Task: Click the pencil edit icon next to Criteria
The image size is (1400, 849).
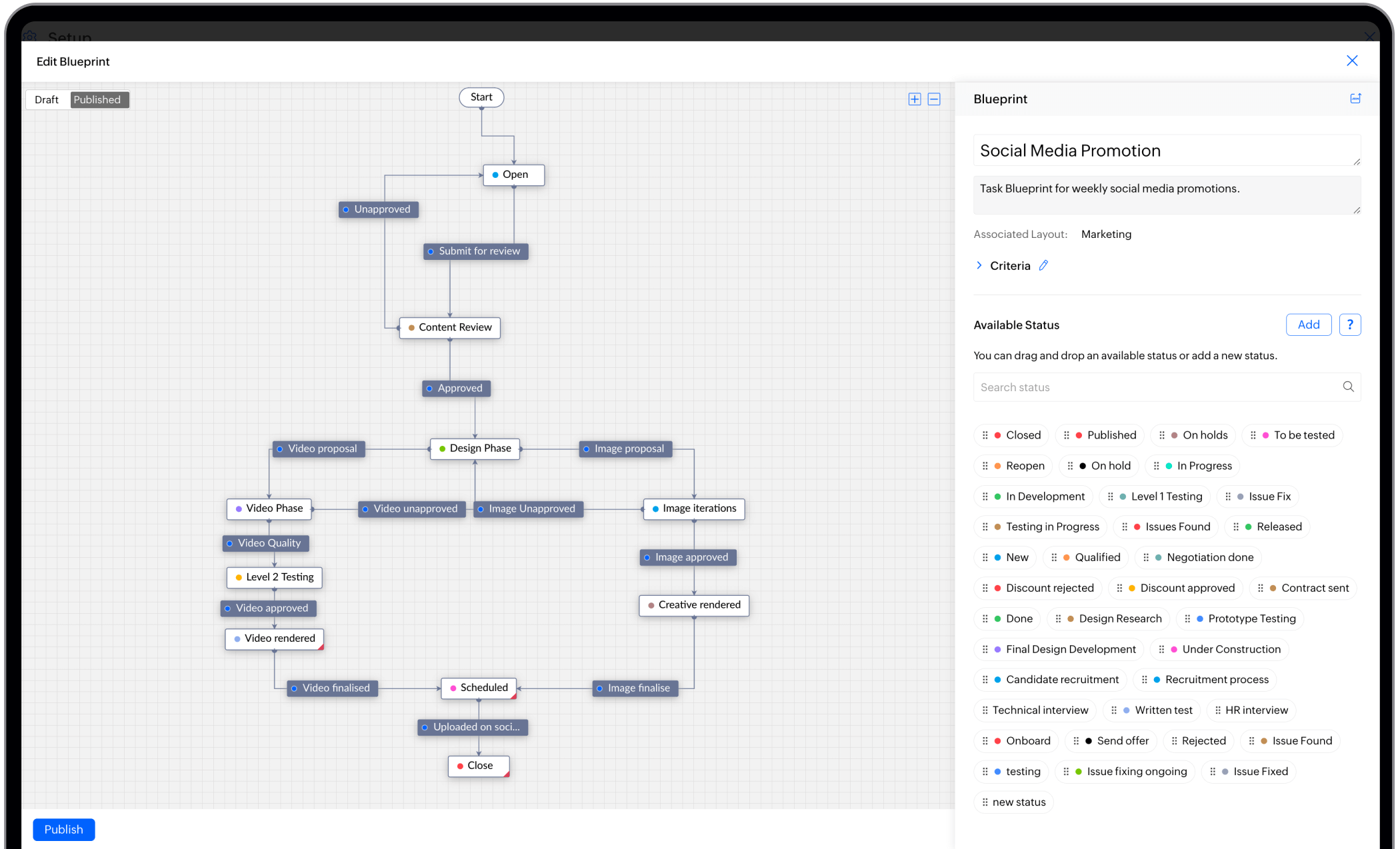Action: pos(1043,265)
